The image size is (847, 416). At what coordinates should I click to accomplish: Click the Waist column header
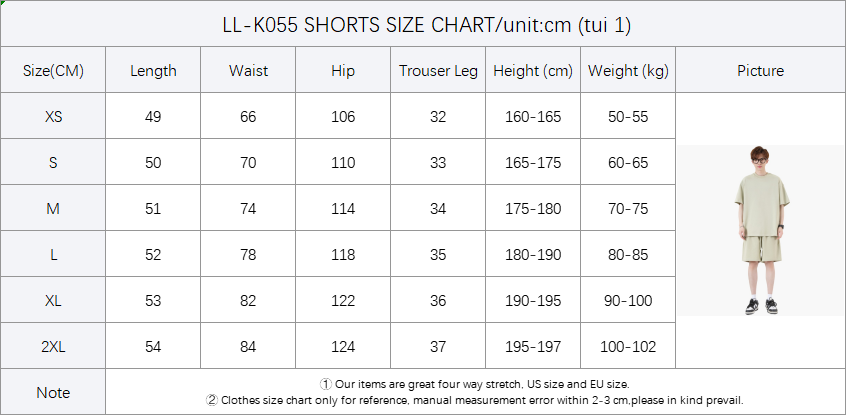click(x=248, y=71)
